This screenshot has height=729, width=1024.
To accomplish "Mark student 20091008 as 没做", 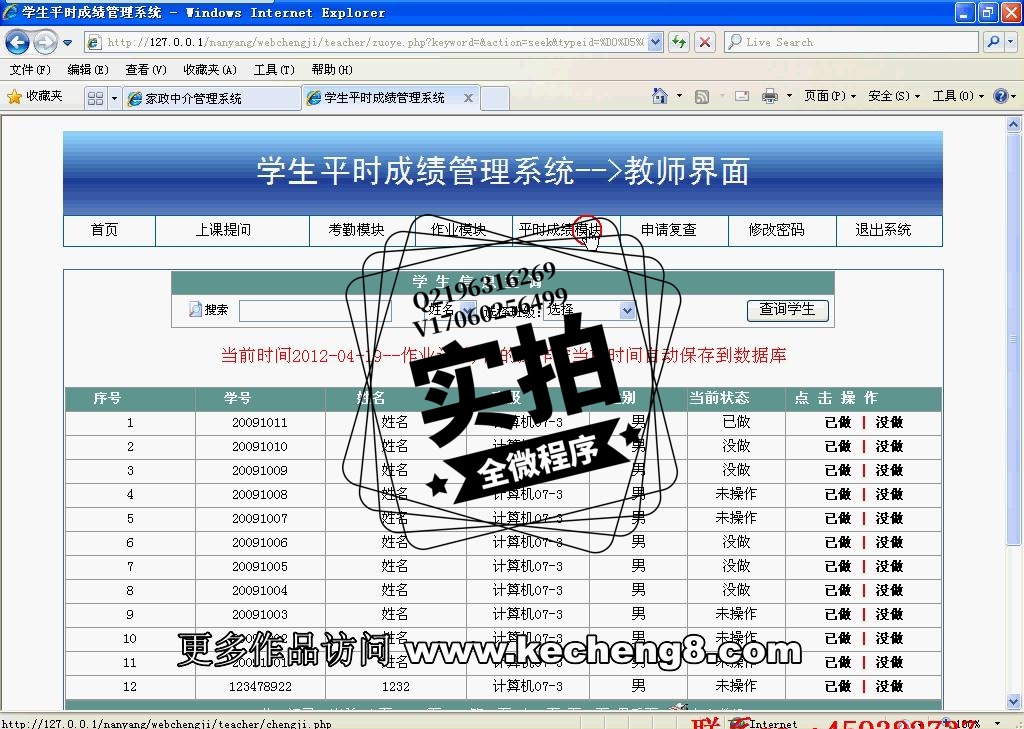I will coord(889,494).
